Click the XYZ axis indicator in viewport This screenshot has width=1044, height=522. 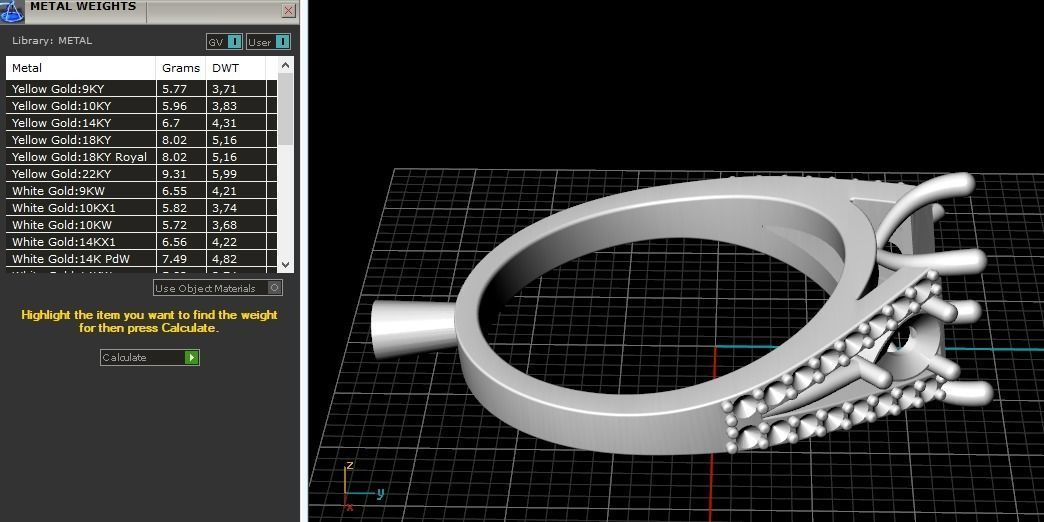[x=363, y=486]
